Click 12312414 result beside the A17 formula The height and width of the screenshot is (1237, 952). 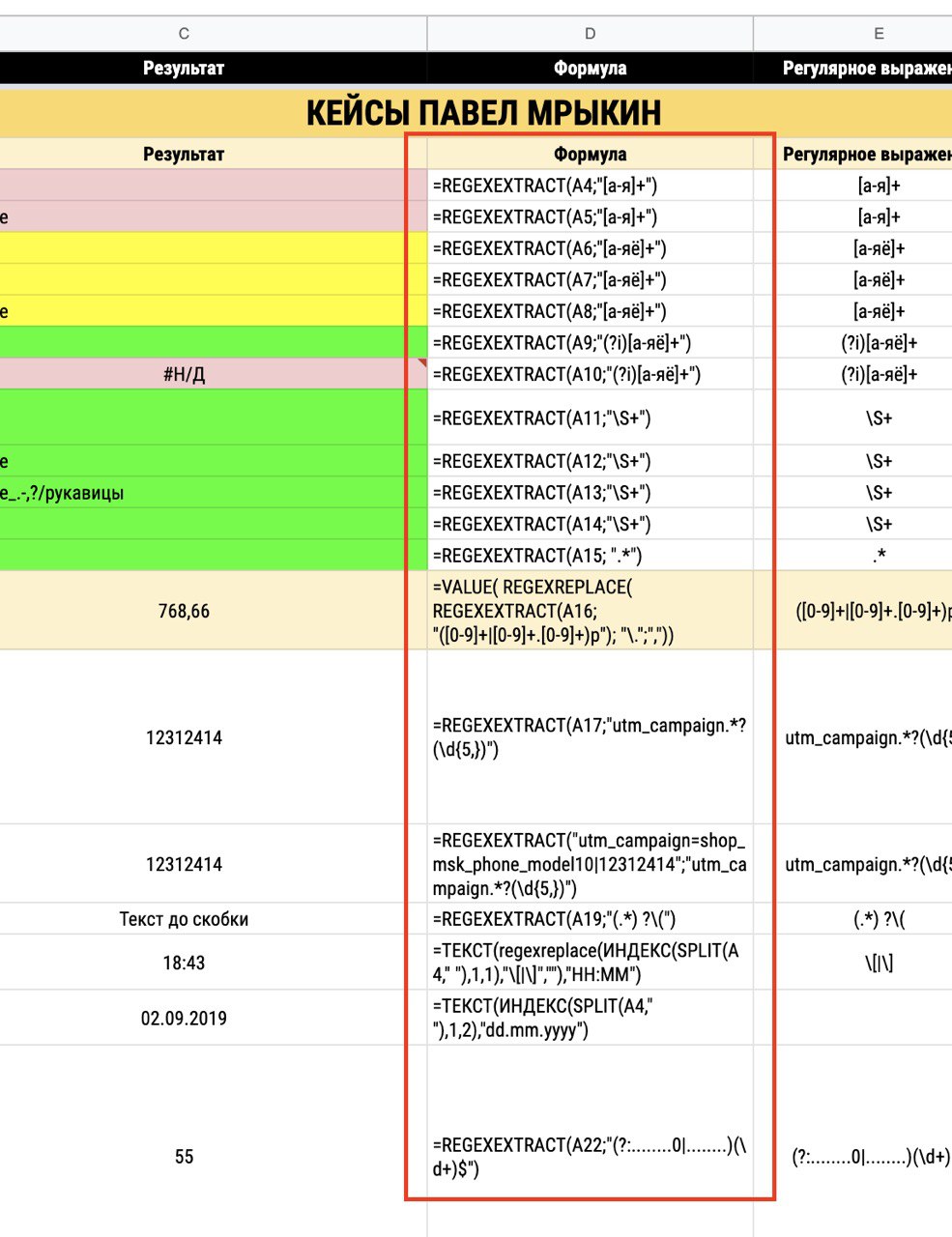[213, 737]
